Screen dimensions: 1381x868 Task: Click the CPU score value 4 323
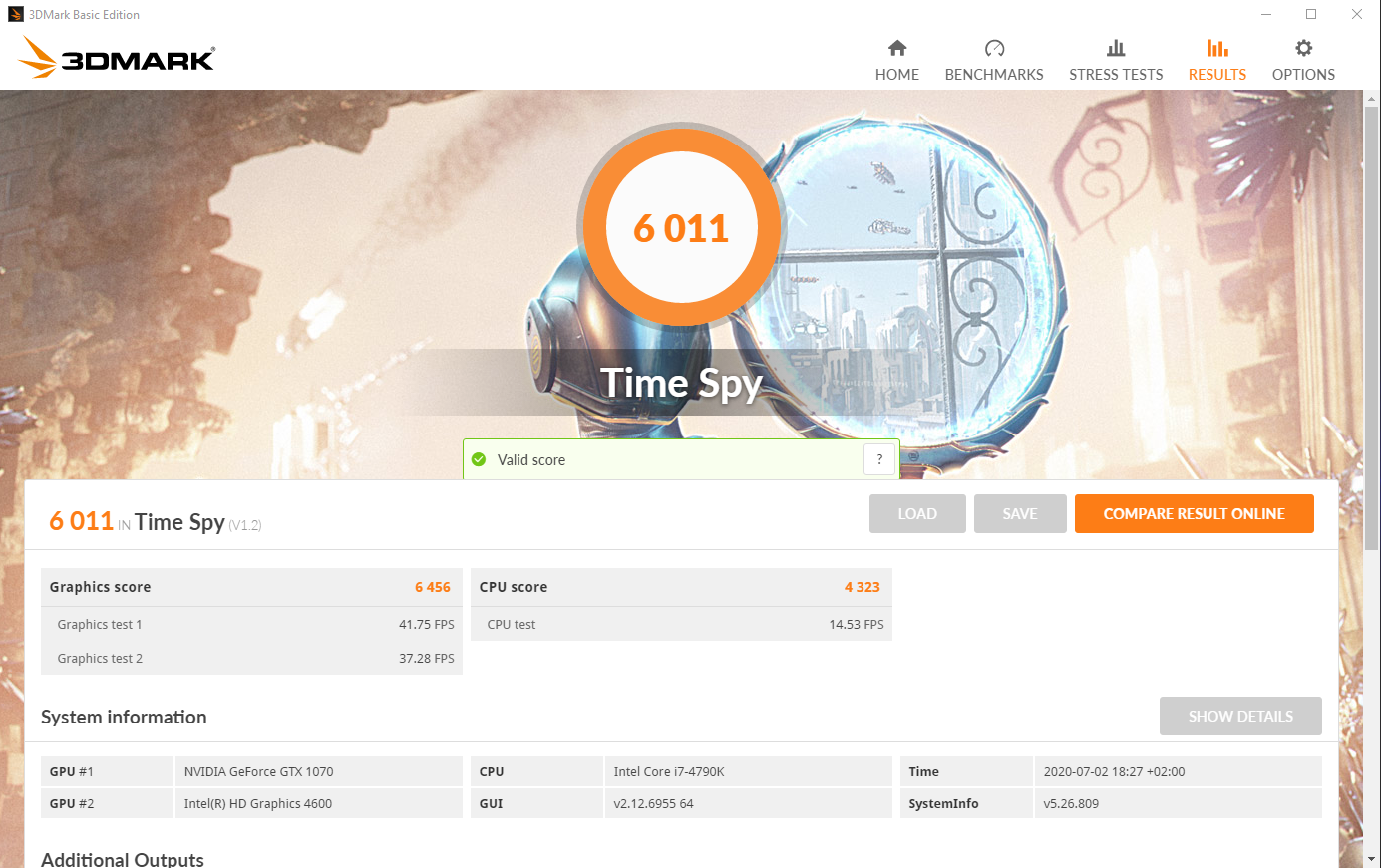[x=861, y=587]
